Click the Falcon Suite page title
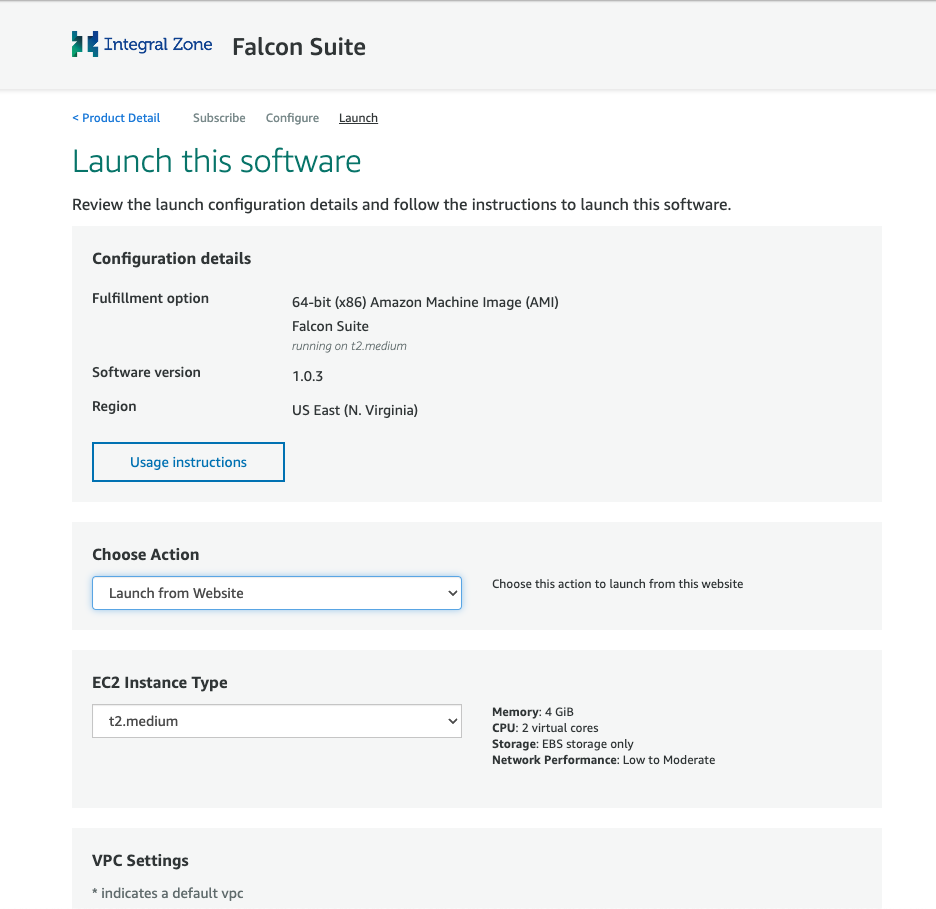The width and height of the screenshot is (936, 909). (299, 47)
